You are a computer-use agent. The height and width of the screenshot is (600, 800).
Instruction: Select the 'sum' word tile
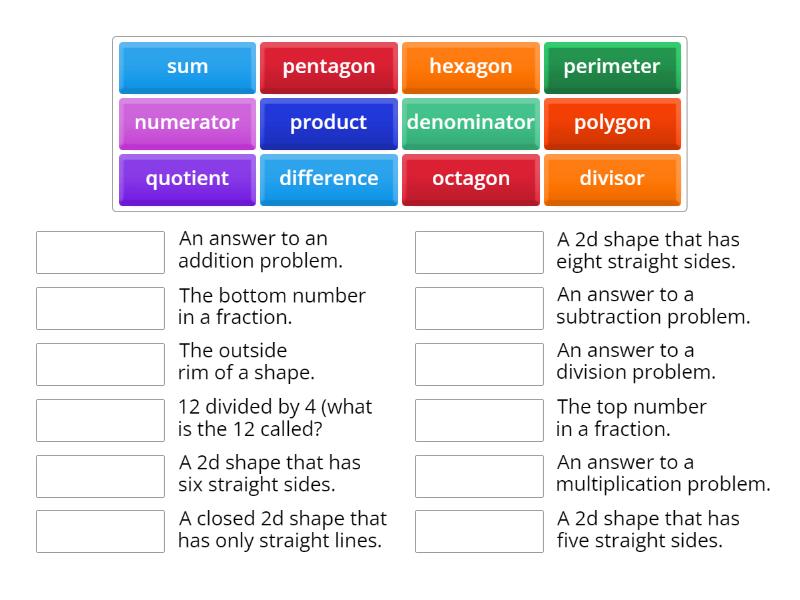click(x=186, y=67)
